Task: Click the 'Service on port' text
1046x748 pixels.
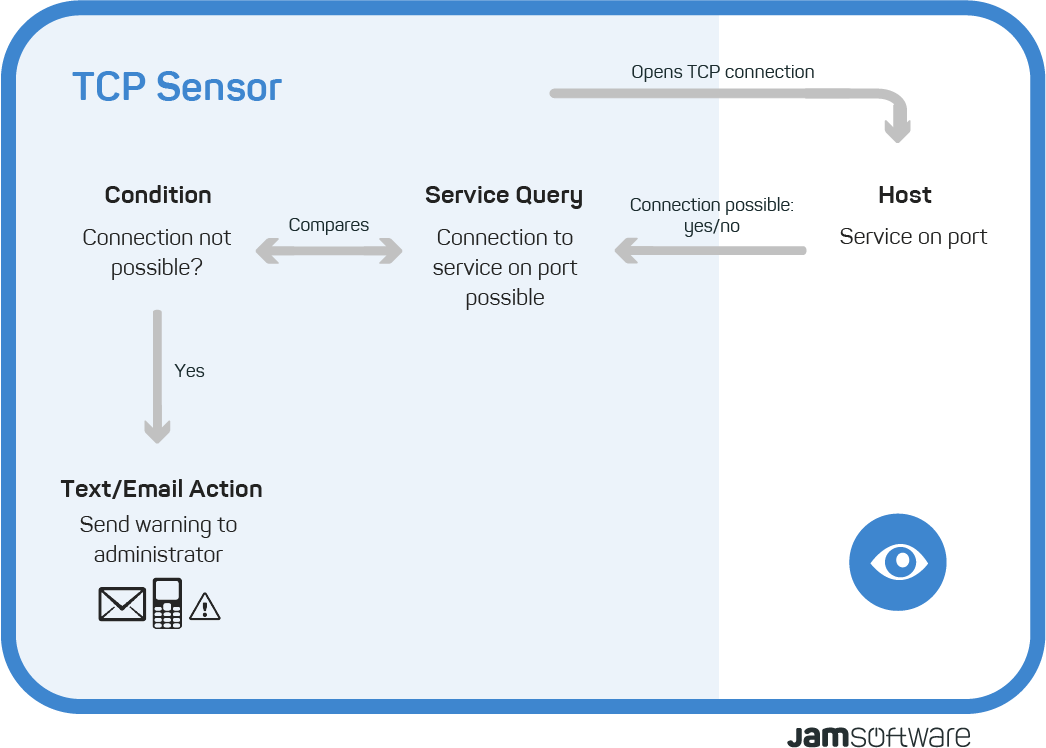Action: [x=913, y=237]
